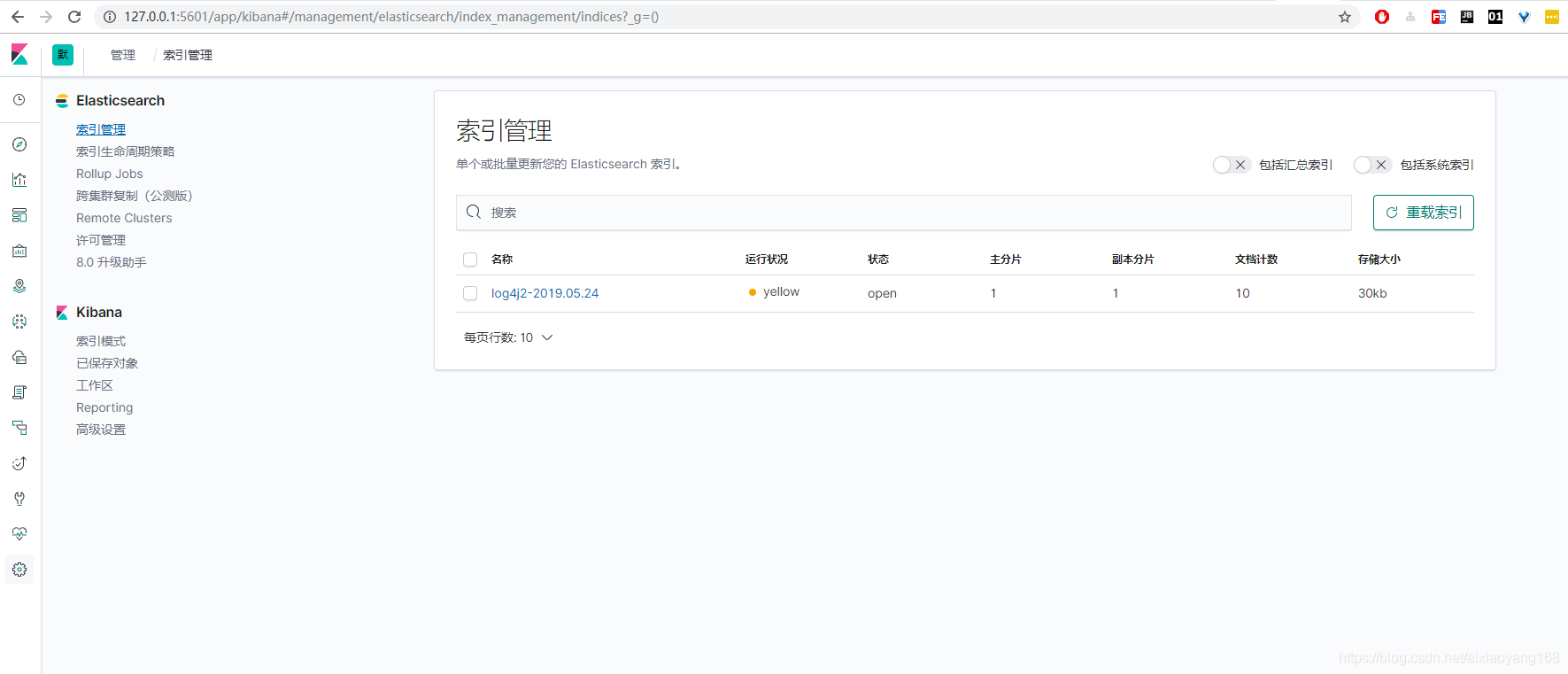This screenshot has height=674, width=1568.
Task: Click the 30kb storage size cell
Action: (1372, 293)
